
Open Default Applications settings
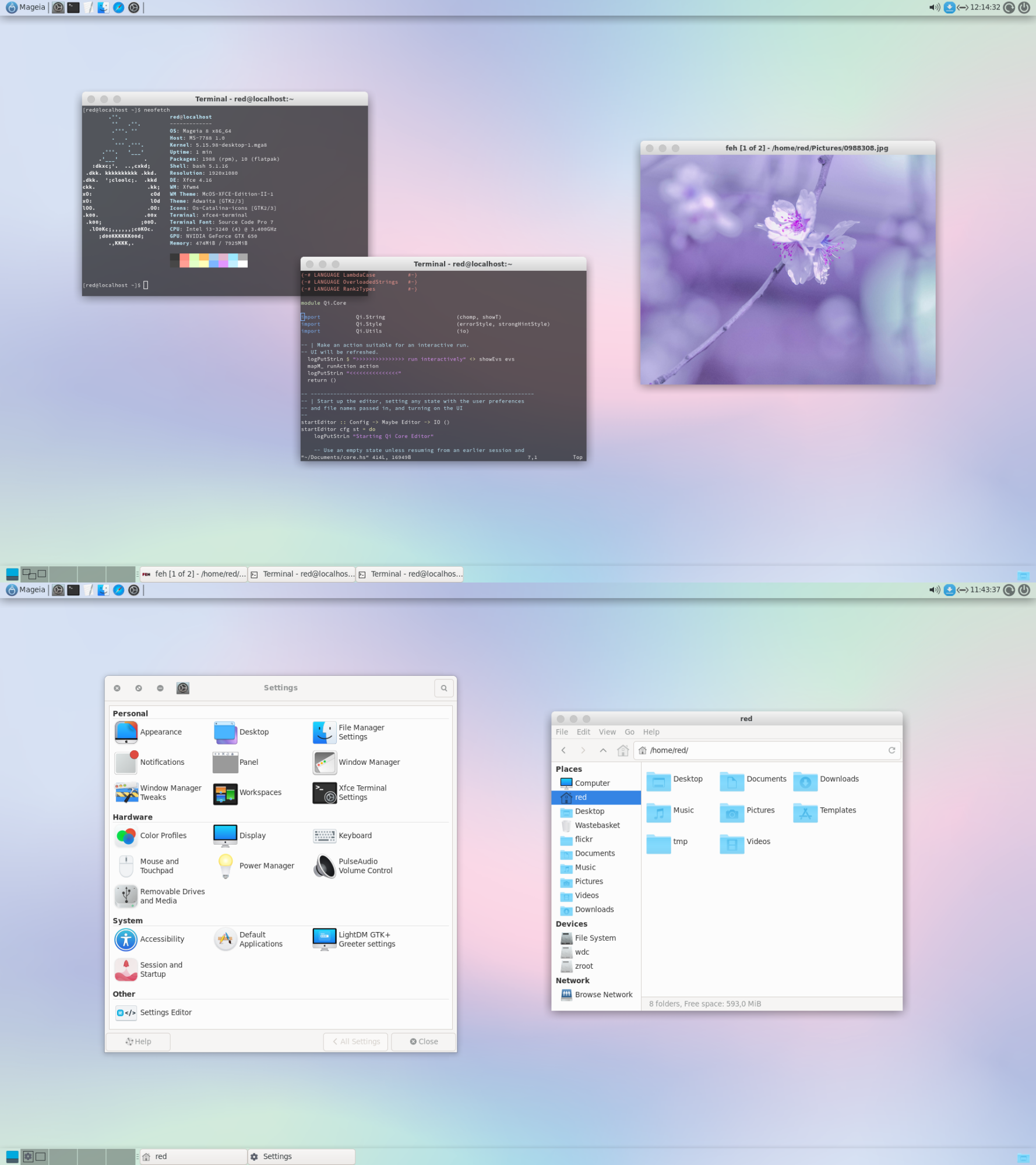click(249, 940)
